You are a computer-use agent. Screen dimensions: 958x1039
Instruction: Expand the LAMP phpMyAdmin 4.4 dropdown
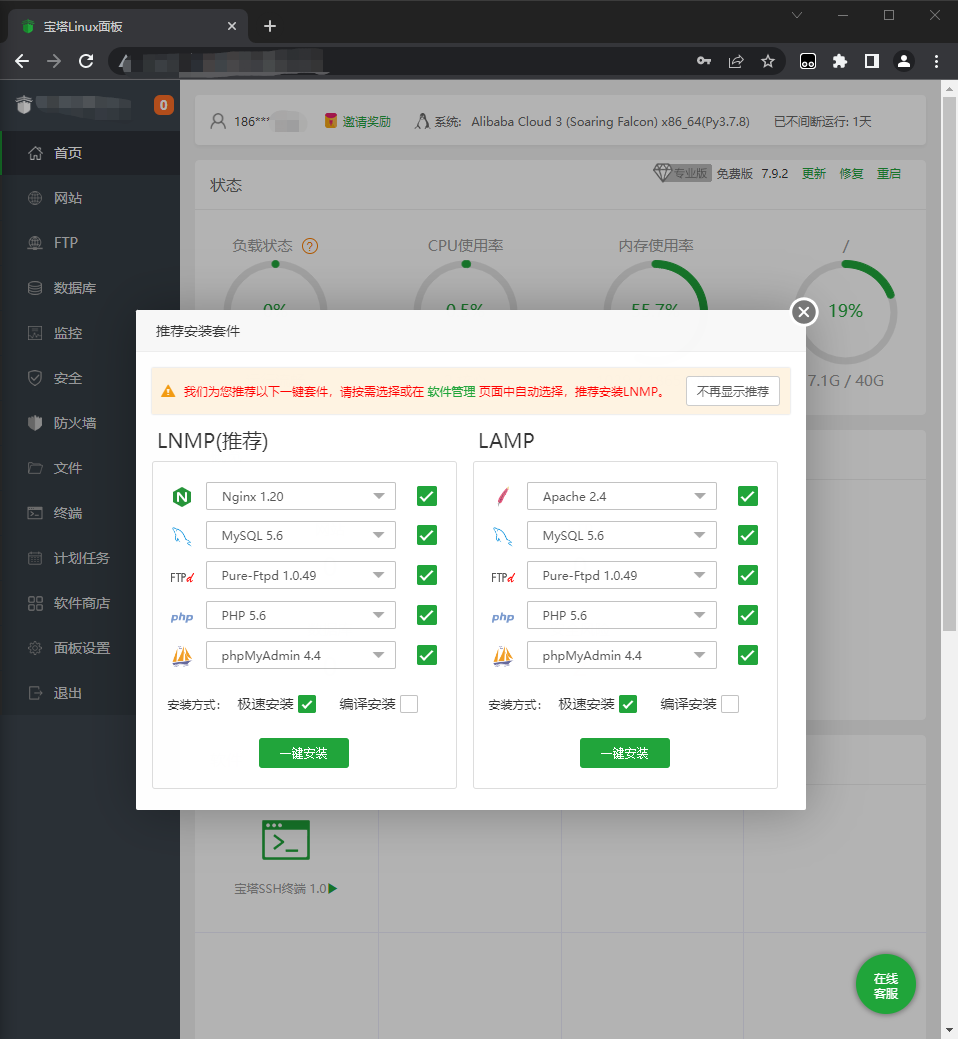click(x=621, y=655)
